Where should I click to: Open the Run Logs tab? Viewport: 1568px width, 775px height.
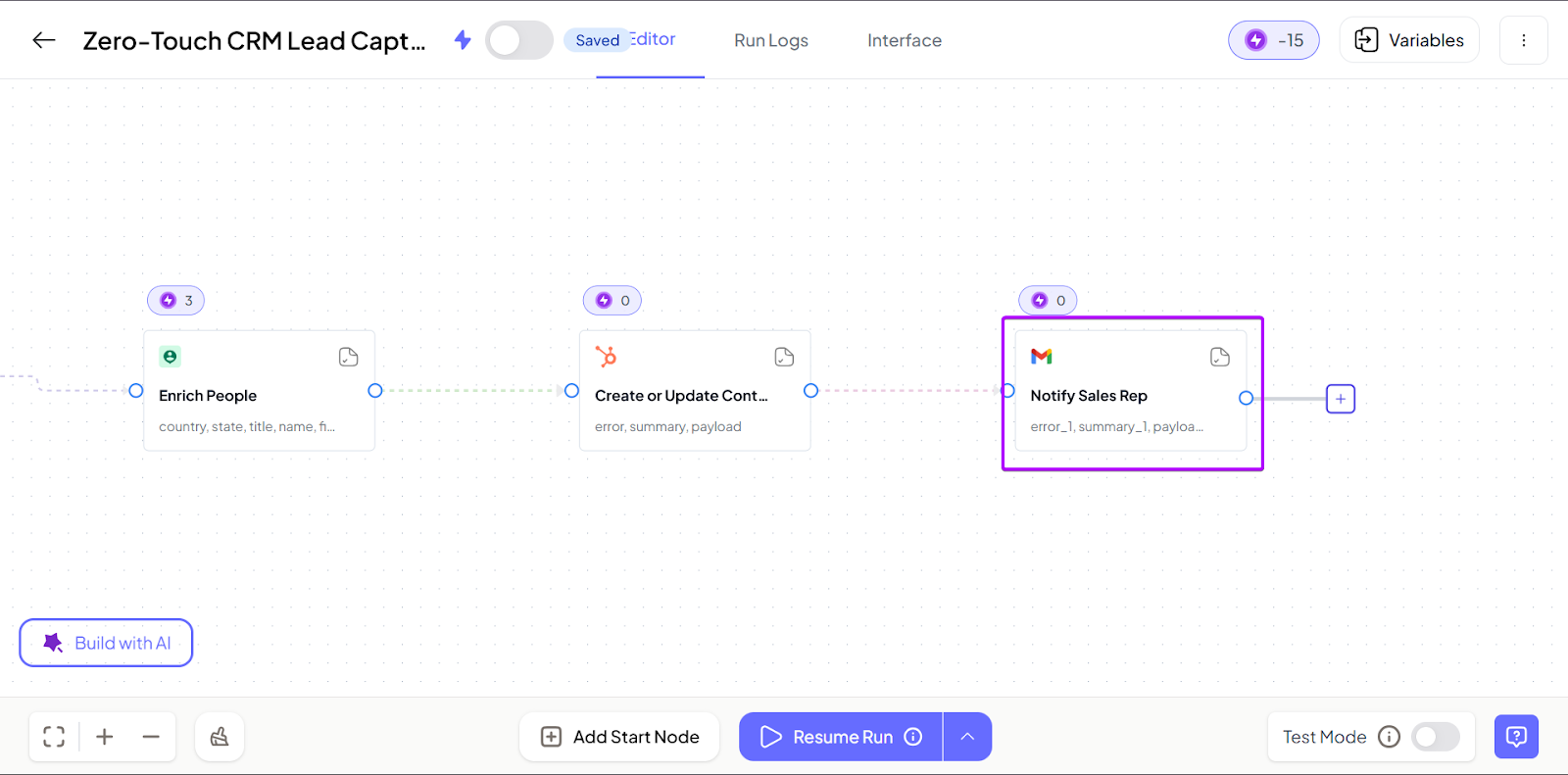771,40
